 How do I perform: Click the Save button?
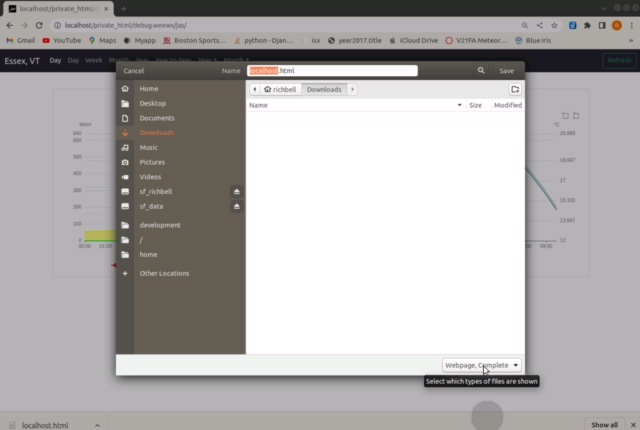pyautogui.click(x=506, y=71)
